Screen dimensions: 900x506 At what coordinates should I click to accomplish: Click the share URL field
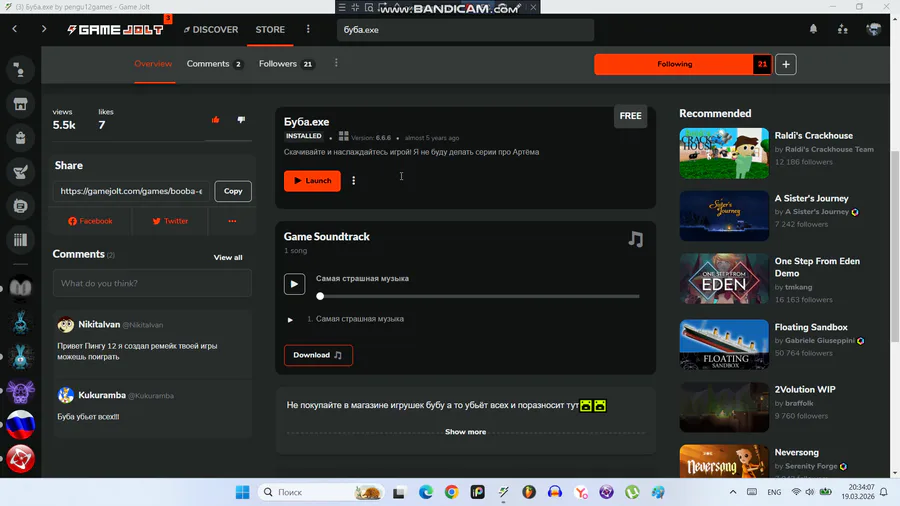[x=131, y=191]
